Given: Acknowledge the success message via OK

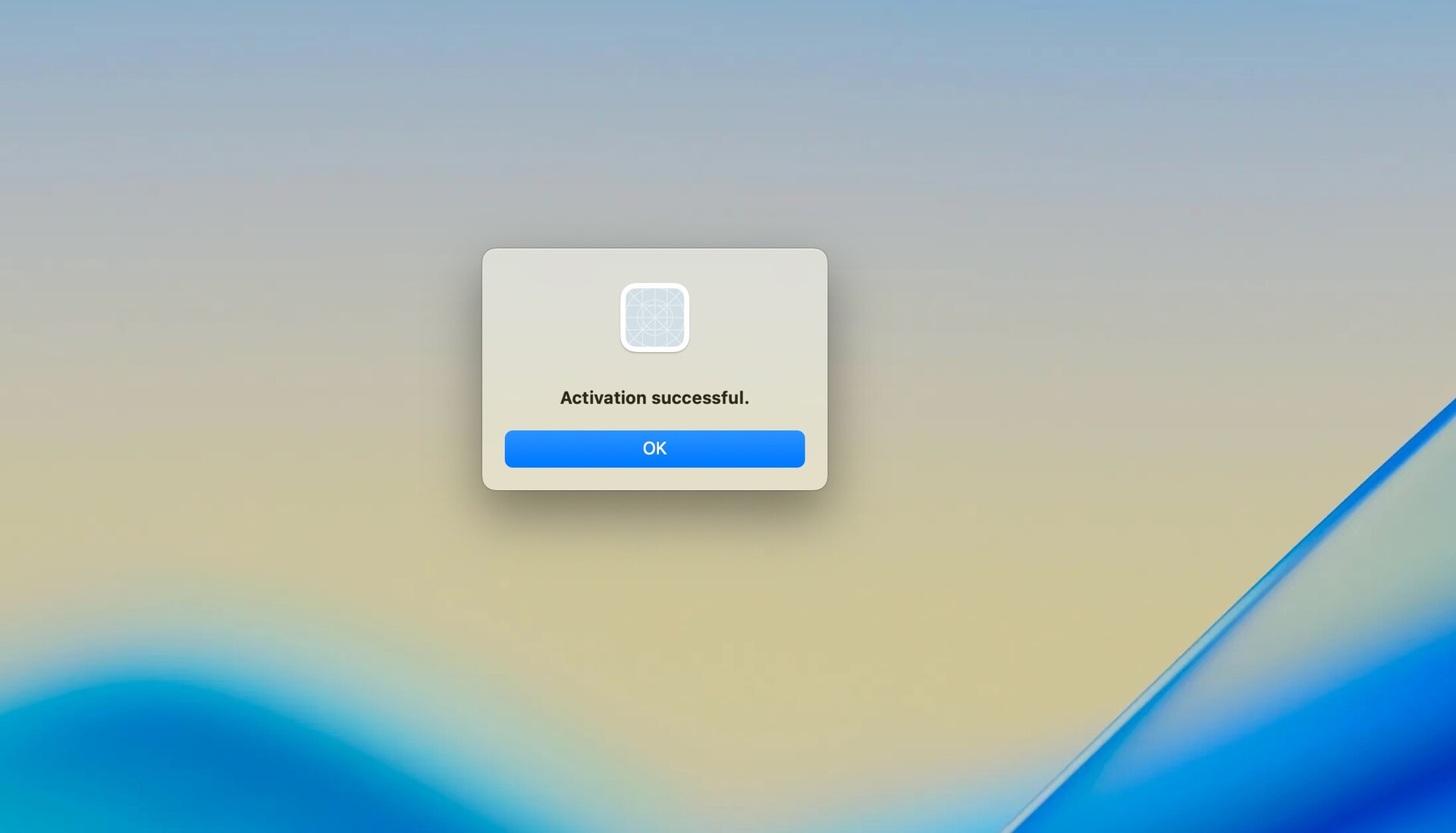Looking at the screenshot, I should pos(654,448).
